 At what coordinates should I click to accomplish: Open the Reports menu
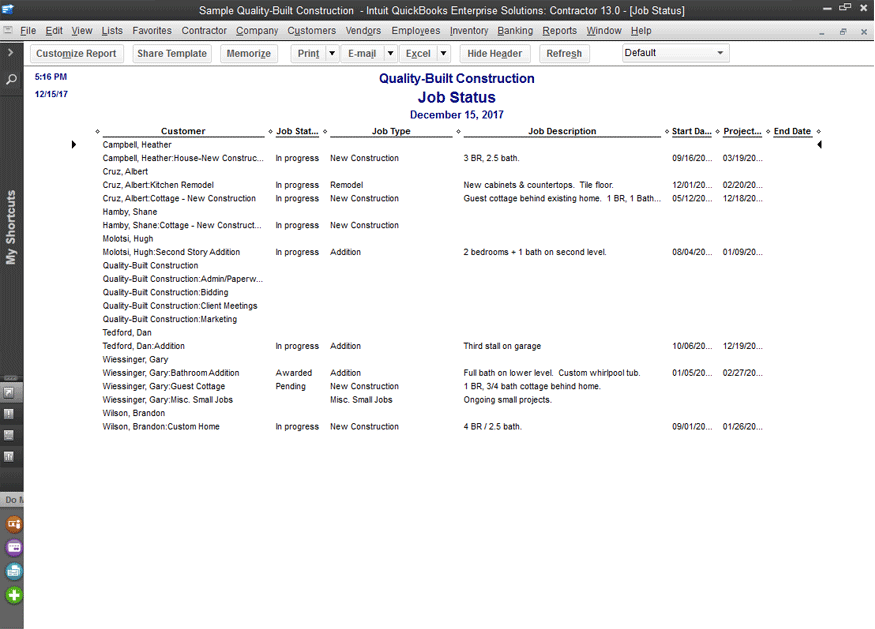pos(559,31)
